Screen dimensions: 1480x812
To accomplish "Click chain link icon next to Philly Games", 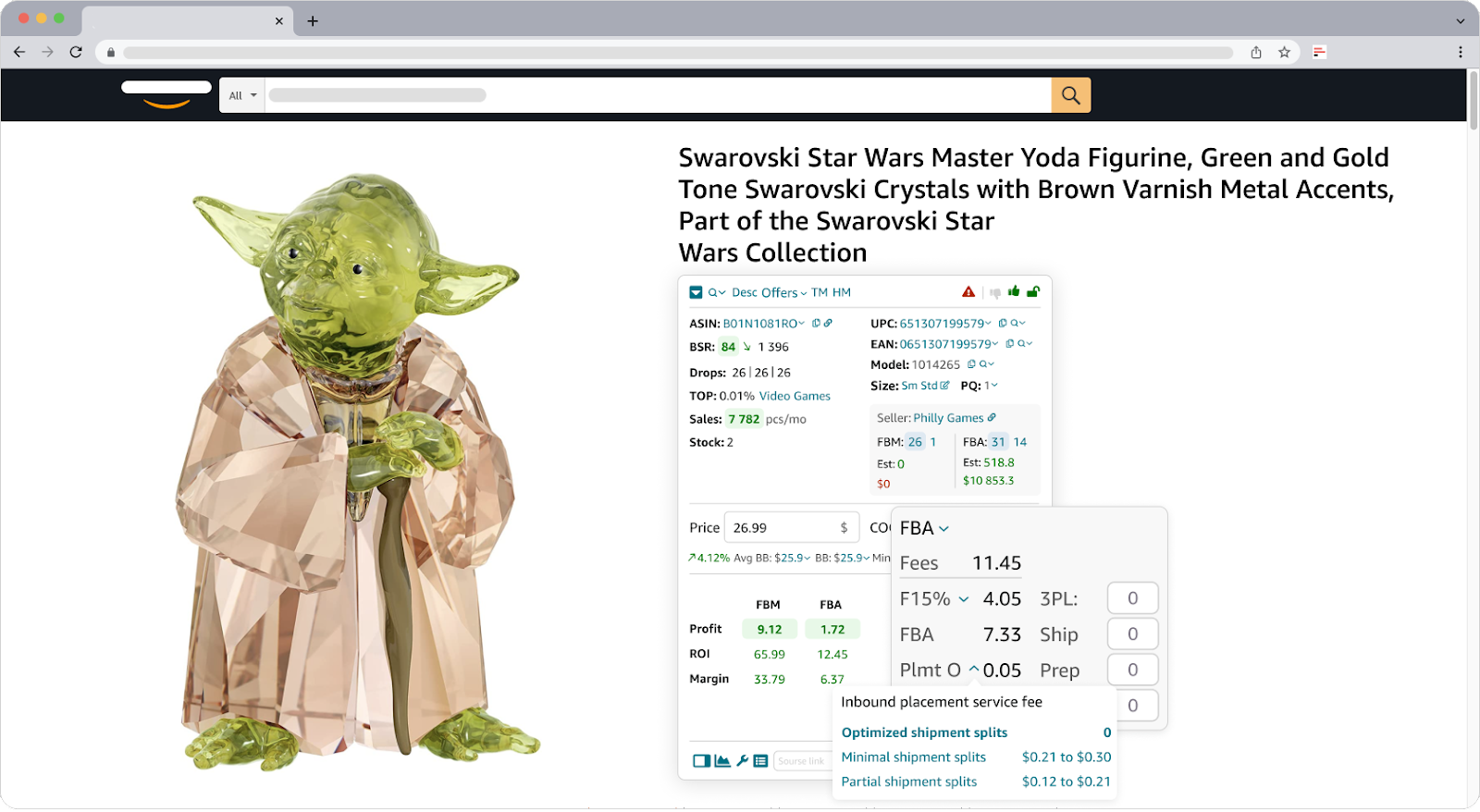I will tap(992, 418).
